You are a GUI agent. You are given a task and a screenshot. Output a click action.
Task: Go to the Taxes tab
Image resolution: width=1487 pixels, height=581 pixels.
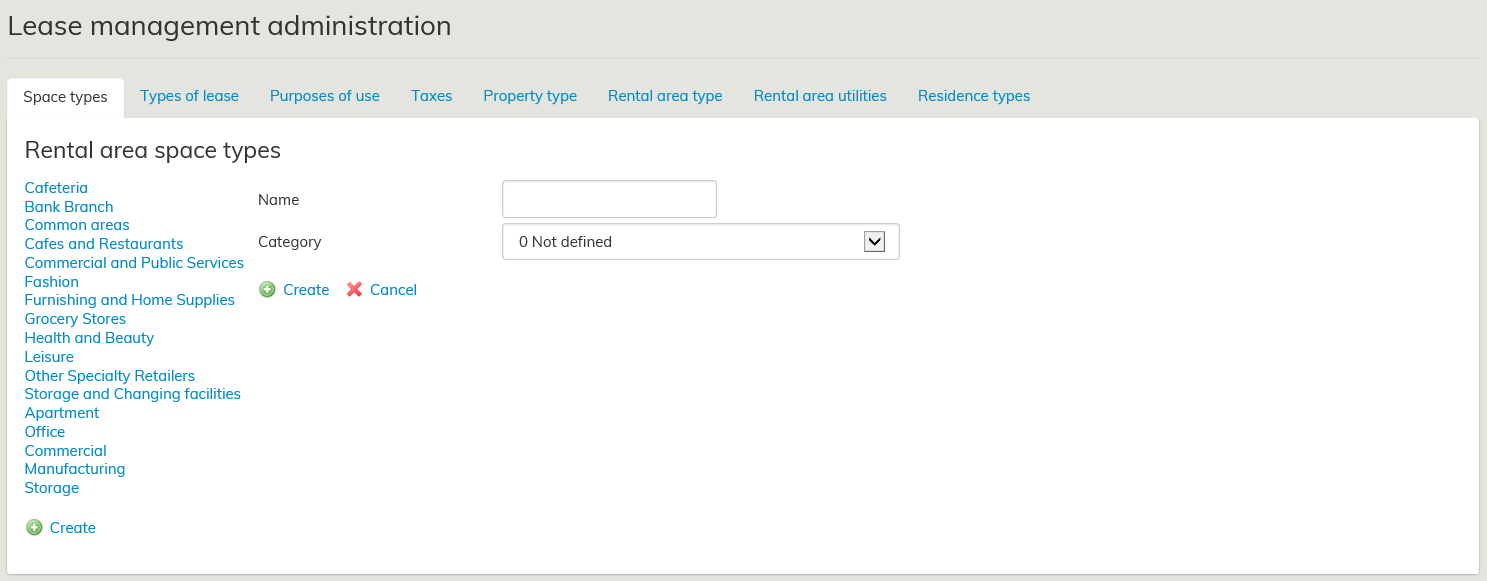(432, 96)
